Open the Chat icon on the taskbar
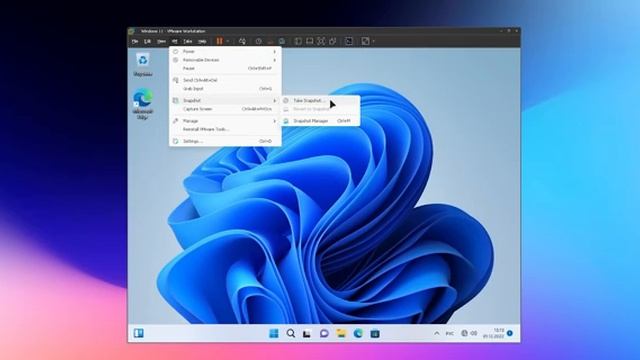 [x=324, y=333]
